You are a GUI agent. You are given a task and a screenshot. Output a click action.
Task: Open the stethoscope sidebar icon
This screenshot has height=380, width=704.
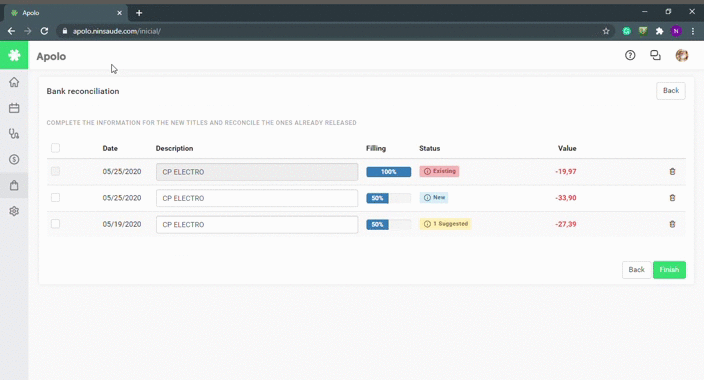(14, 134)
